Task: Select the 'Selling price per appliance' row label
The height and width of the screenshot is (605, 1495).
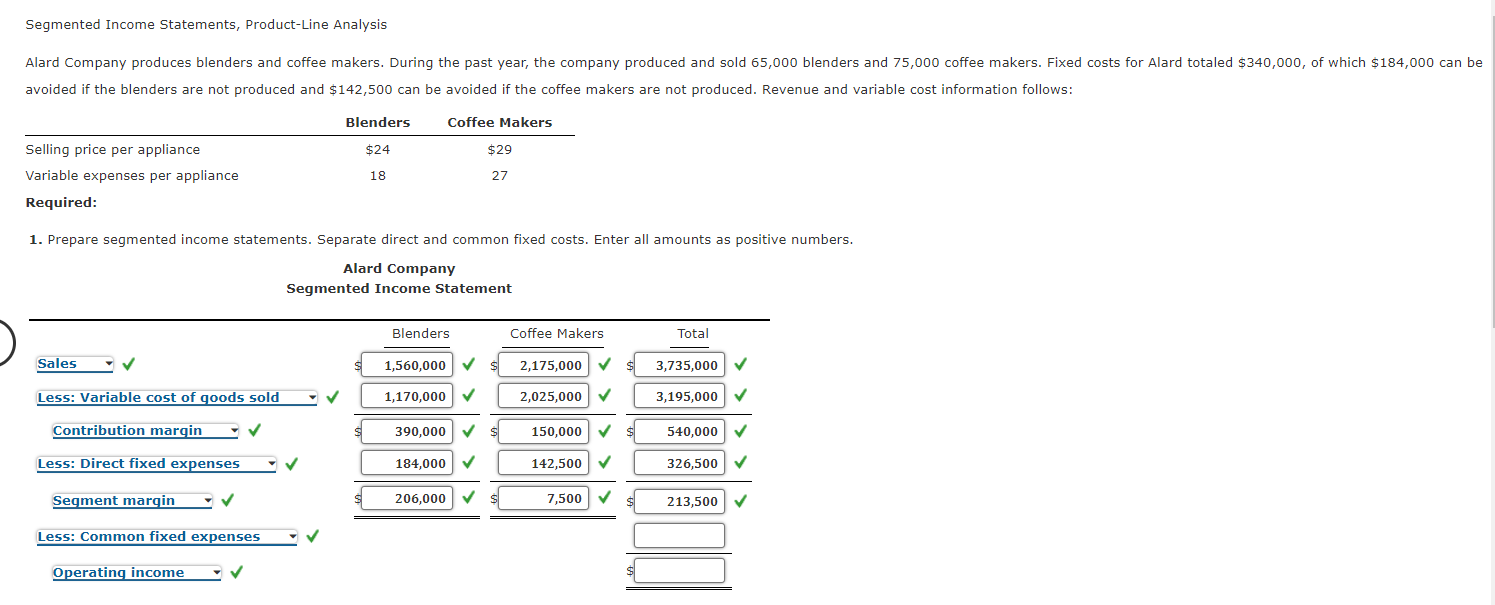Action: [x=113, y=150]
